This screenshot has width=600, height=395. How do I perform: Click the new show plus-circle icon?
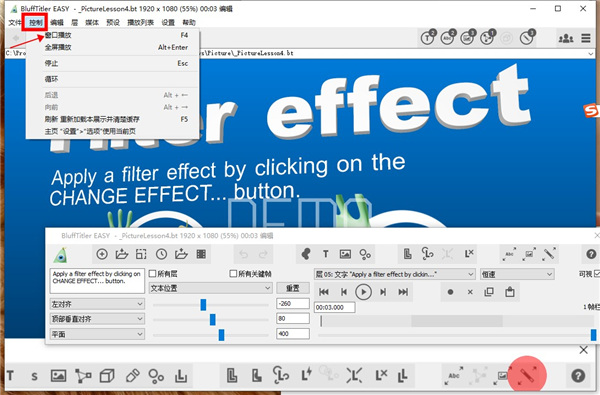coord(102,254)
